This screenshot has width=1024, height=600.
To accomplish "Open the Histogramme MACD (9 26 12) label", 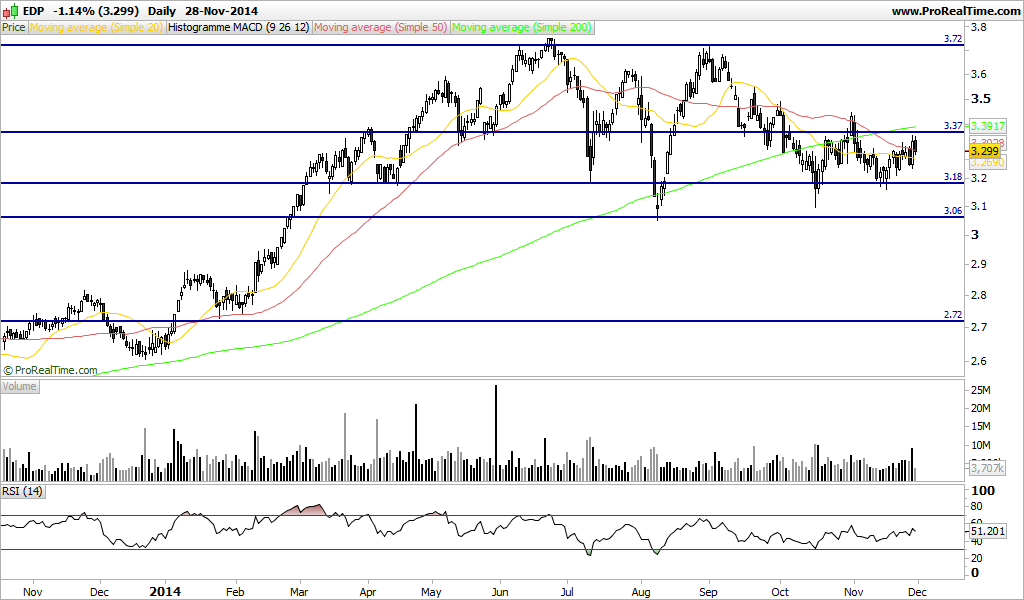I will tap(238, 27).
